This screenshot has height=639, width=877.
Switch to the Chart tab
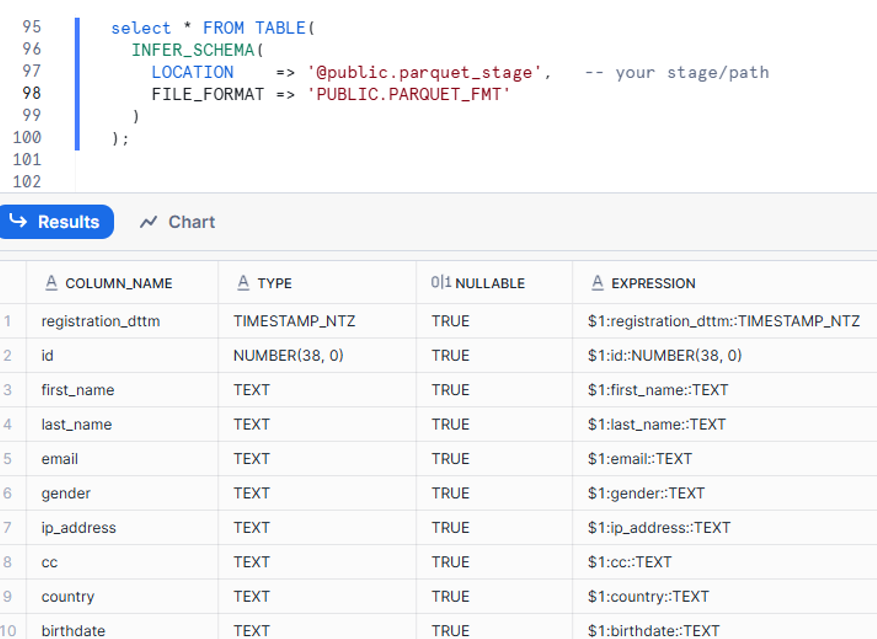177,222
